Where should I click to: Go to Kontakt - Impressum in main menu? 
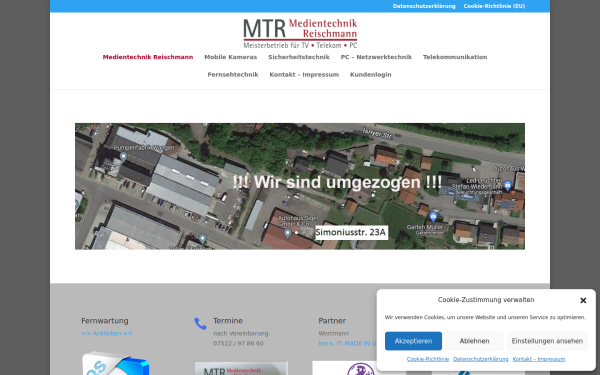304,75
